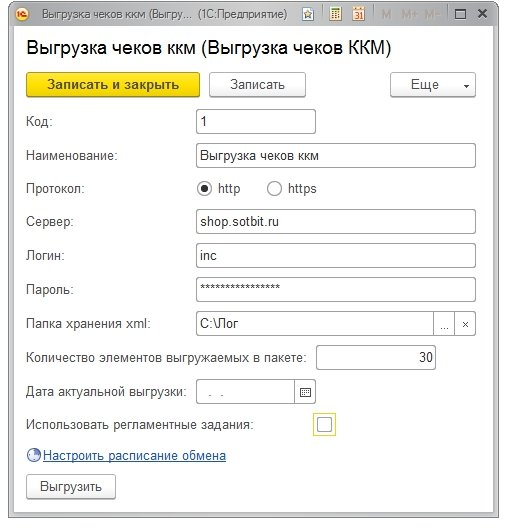Click the 1C logo icon in title bar
The width and height of the screenshot is (513, 529).
(22, 14)
